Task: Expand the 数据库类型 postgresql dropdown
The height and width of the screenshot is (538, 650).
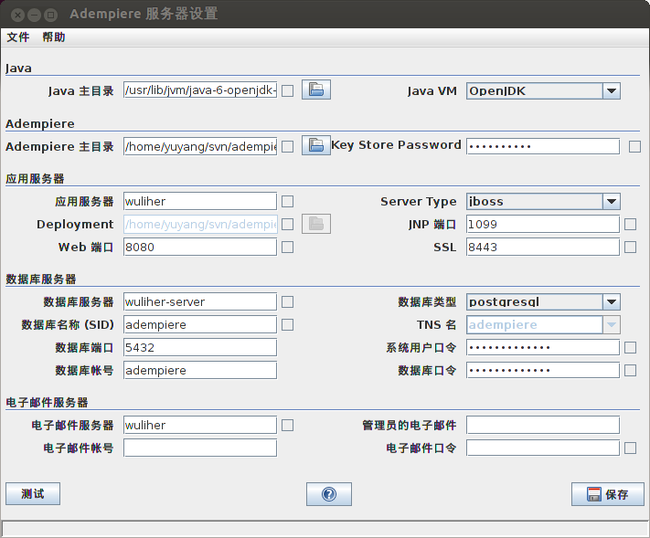Action: [611, 302]
